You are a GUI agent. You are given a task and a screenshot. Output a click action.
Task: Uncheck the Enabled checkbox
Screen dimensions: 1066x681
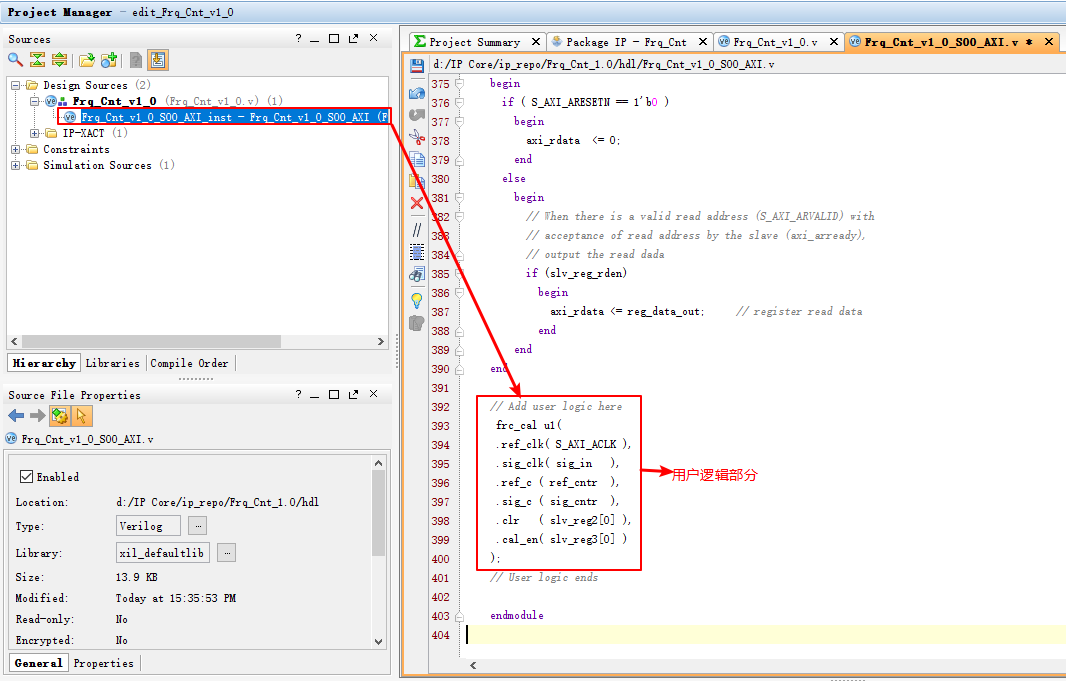(26, 476)
